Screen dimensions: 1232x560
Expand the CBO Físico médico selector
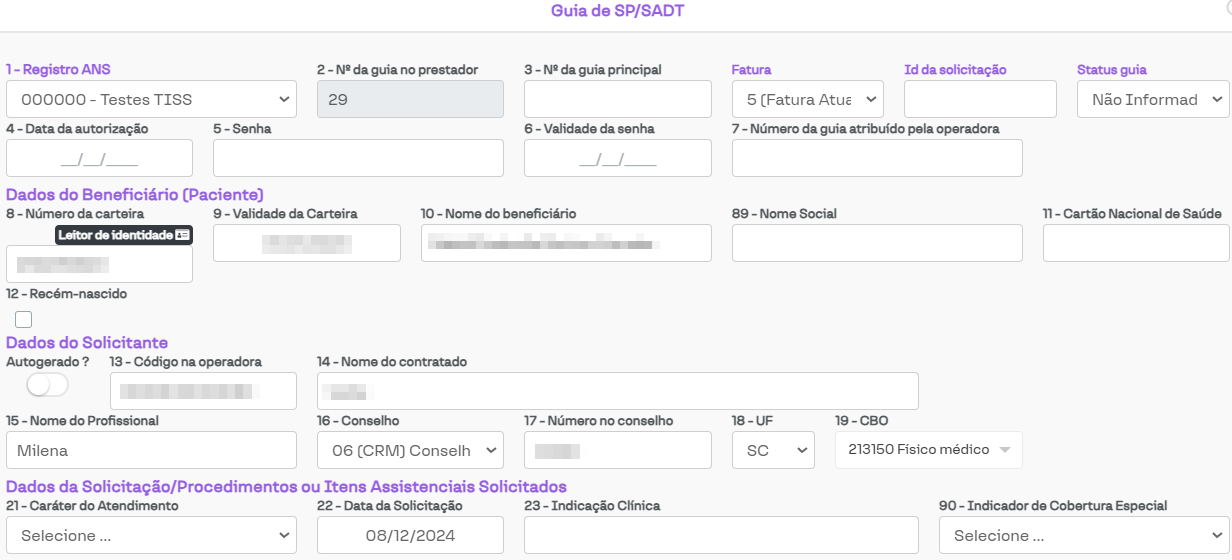(x=928, y=450)
